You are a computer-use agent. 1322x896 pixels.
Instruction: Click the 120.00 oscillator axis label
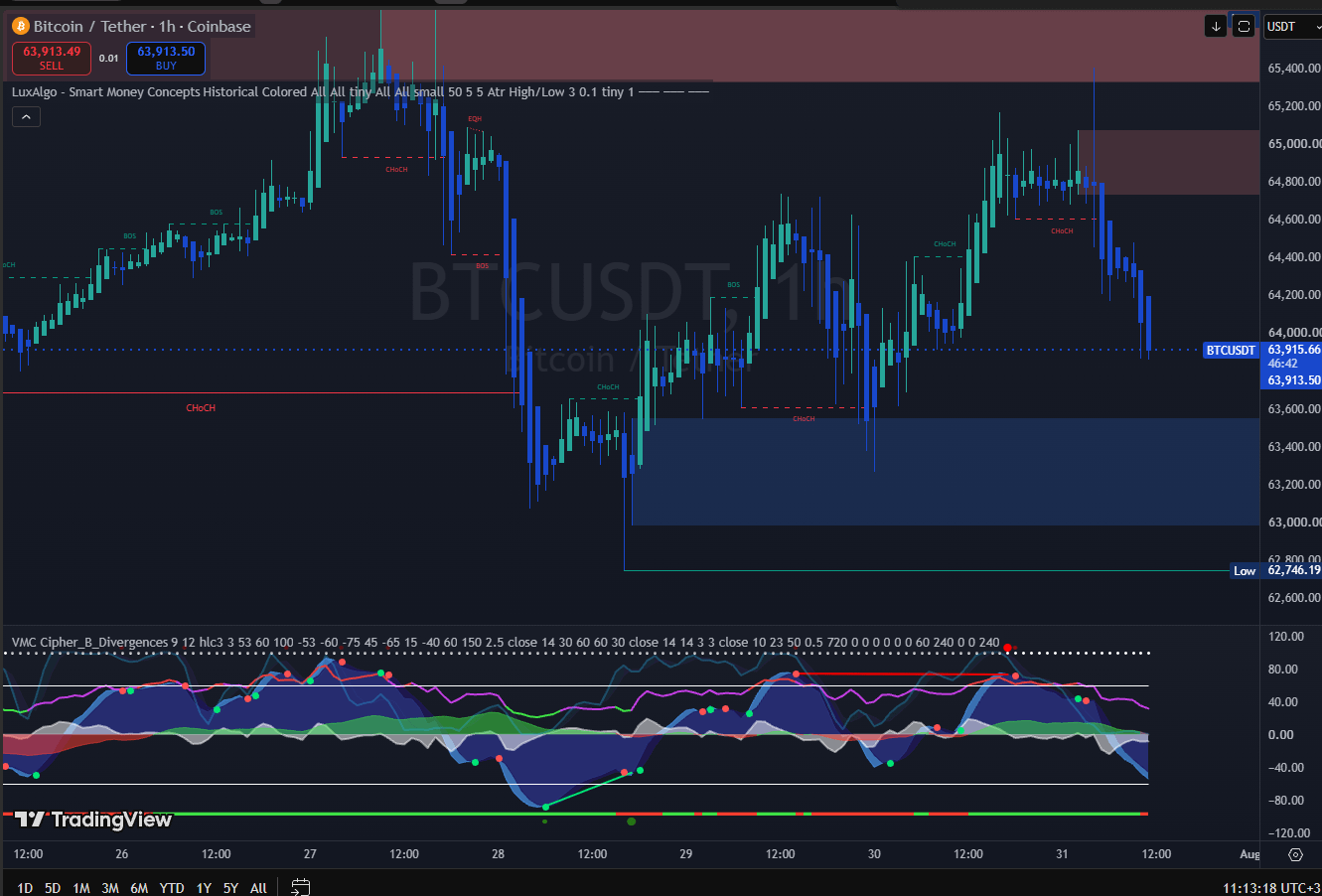(1286, 637)
